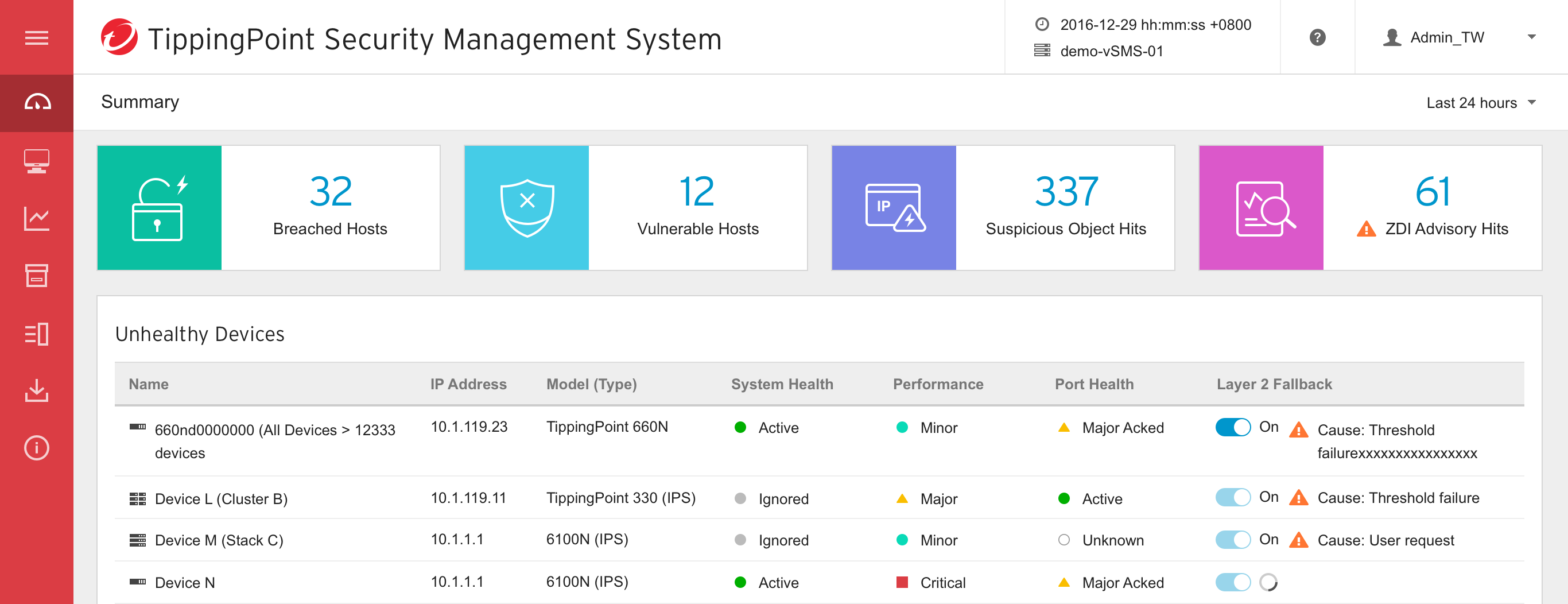Open the download sidebar icon
The height and width of the screenshot is (604, 1568).
[x=37, y=391]
